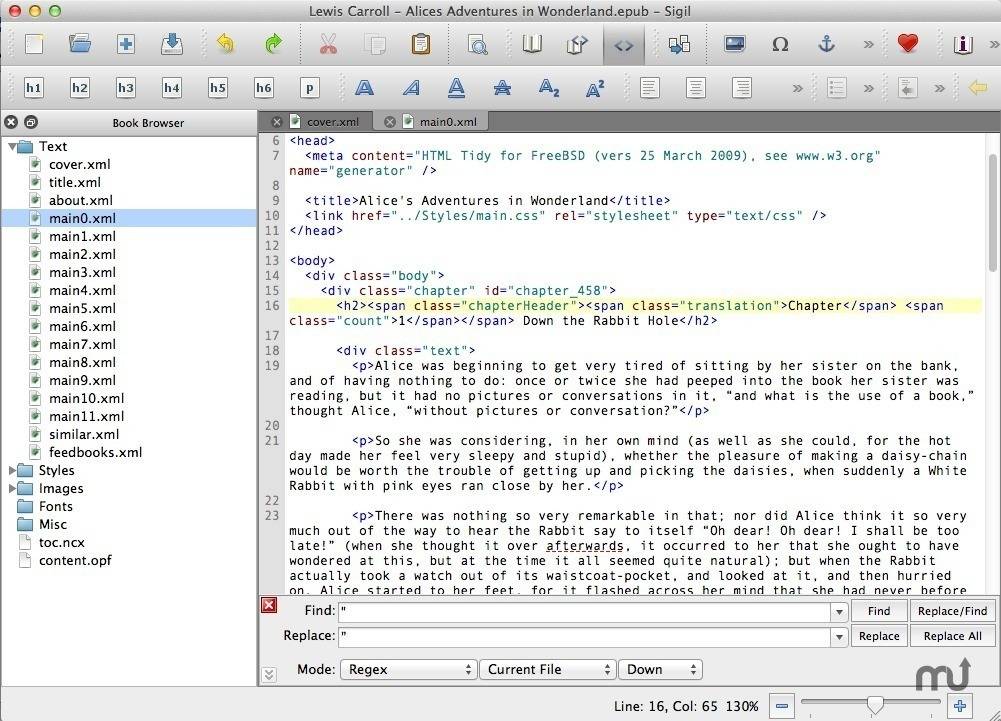Toggle superscript formatting

coord(594,87)
